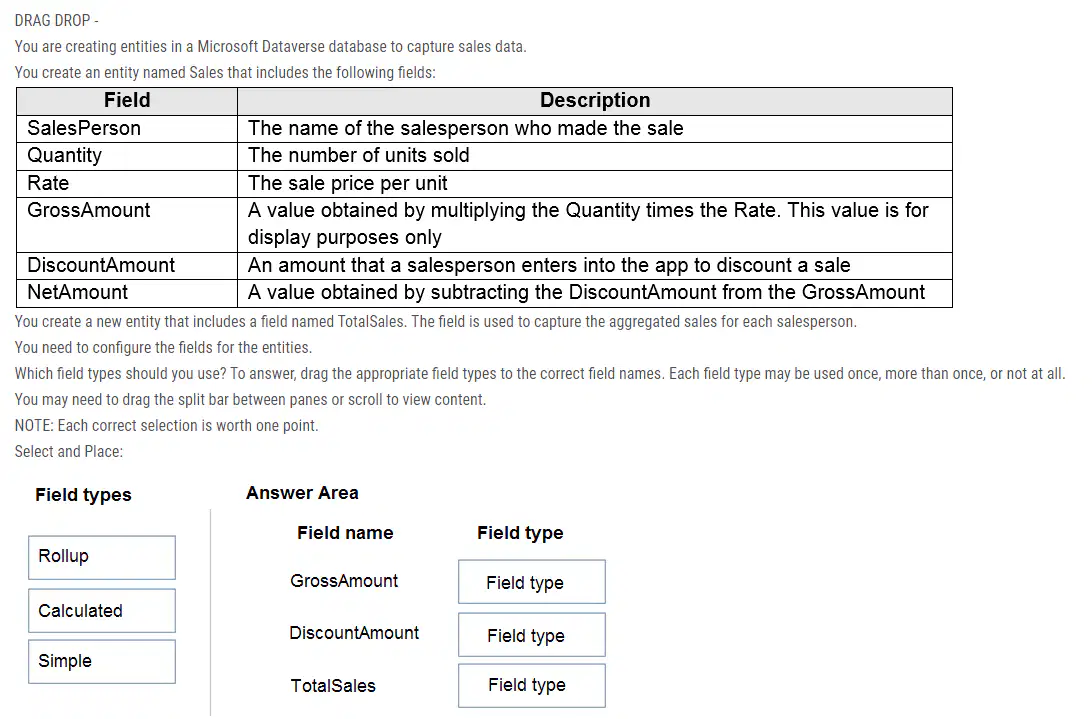
Task: Click the NetAmount description about subtracting DiscountAmount
Action: (x=595, y=293)
